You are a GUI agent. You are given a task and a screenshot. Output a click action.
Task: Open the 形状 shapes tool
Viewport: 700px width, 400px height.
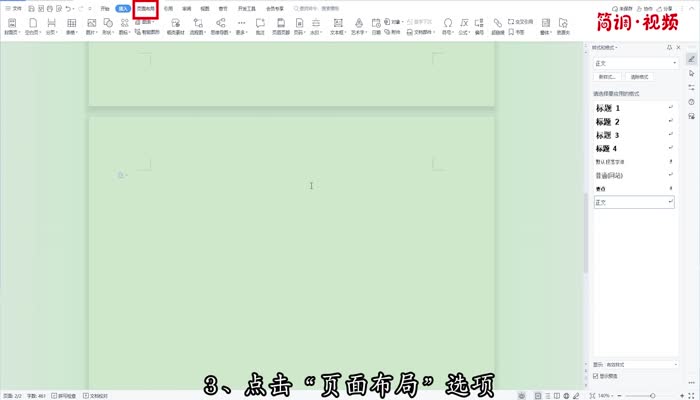coord(108,24)
